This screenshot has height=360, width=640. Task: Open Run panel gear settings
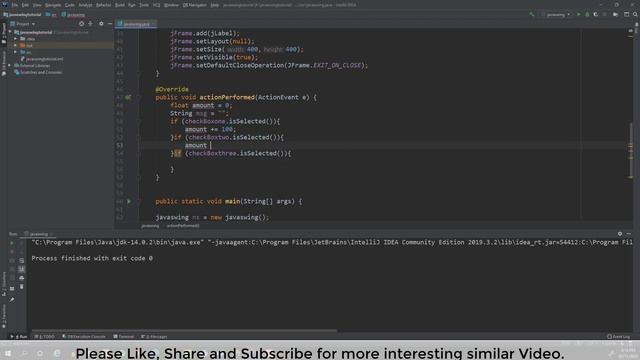[620, 234]
